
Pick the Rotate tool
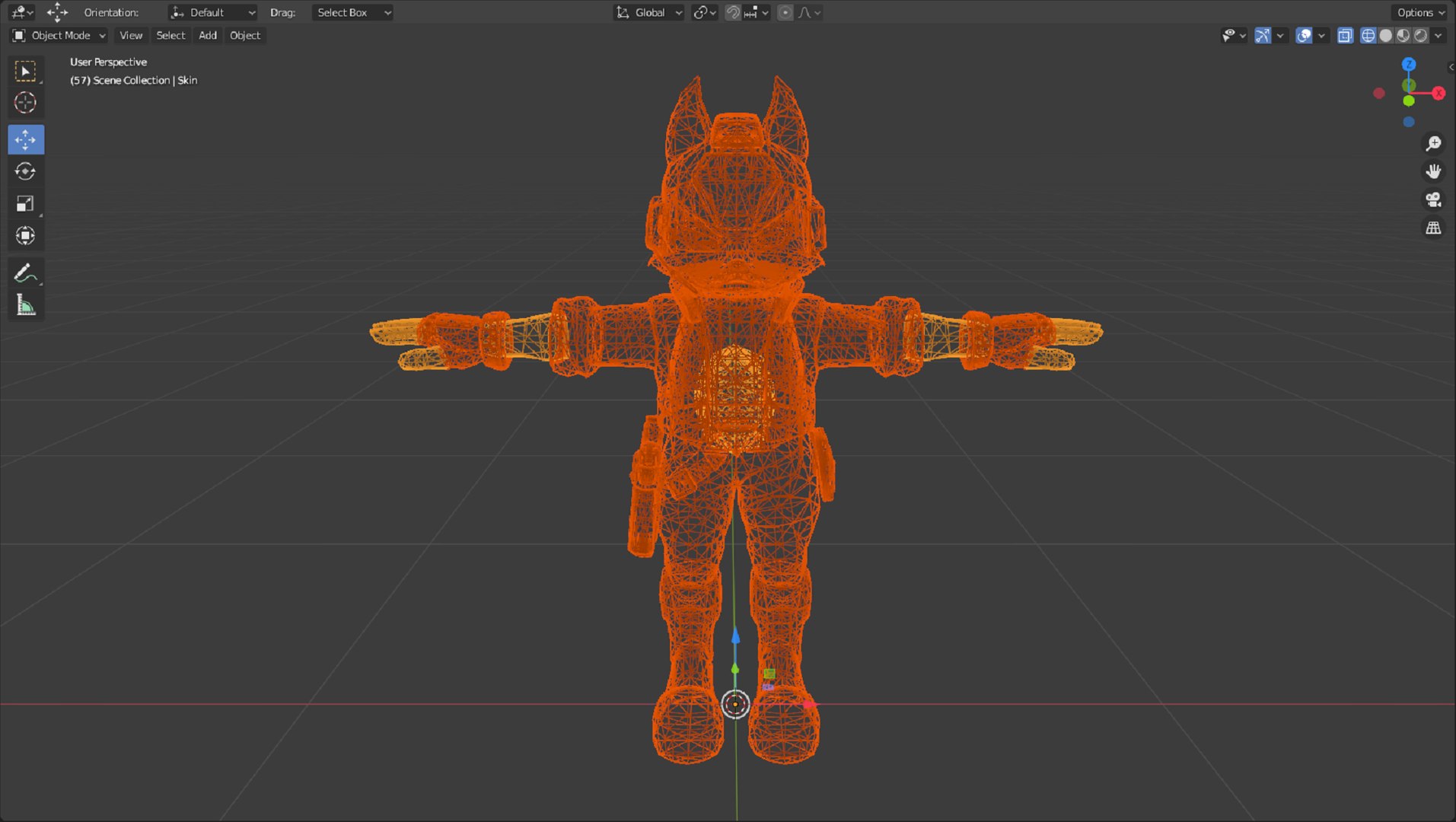point(26,171)
